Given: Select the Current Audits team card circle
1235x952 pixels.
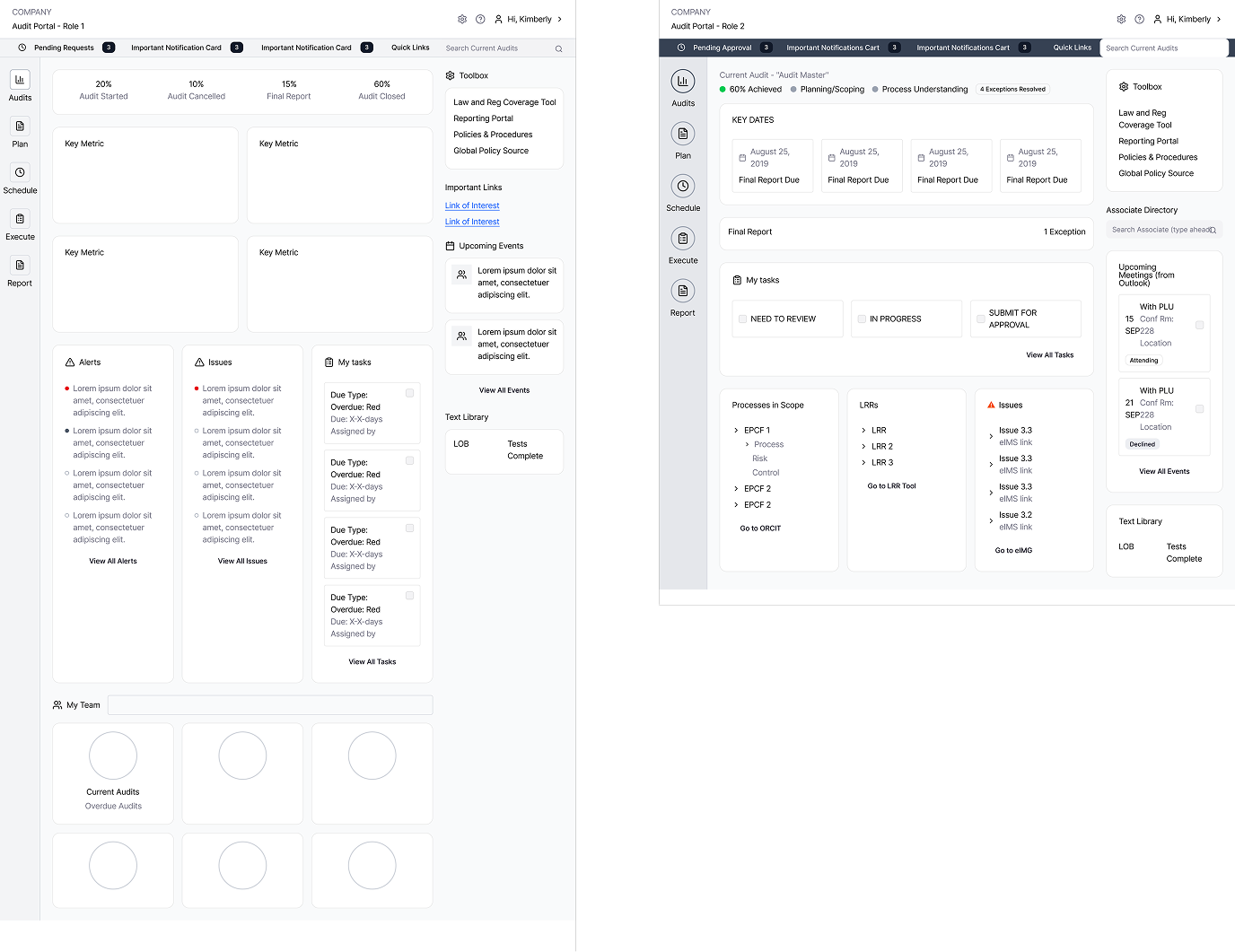Looking at the screenshot, I should [113, 755].
